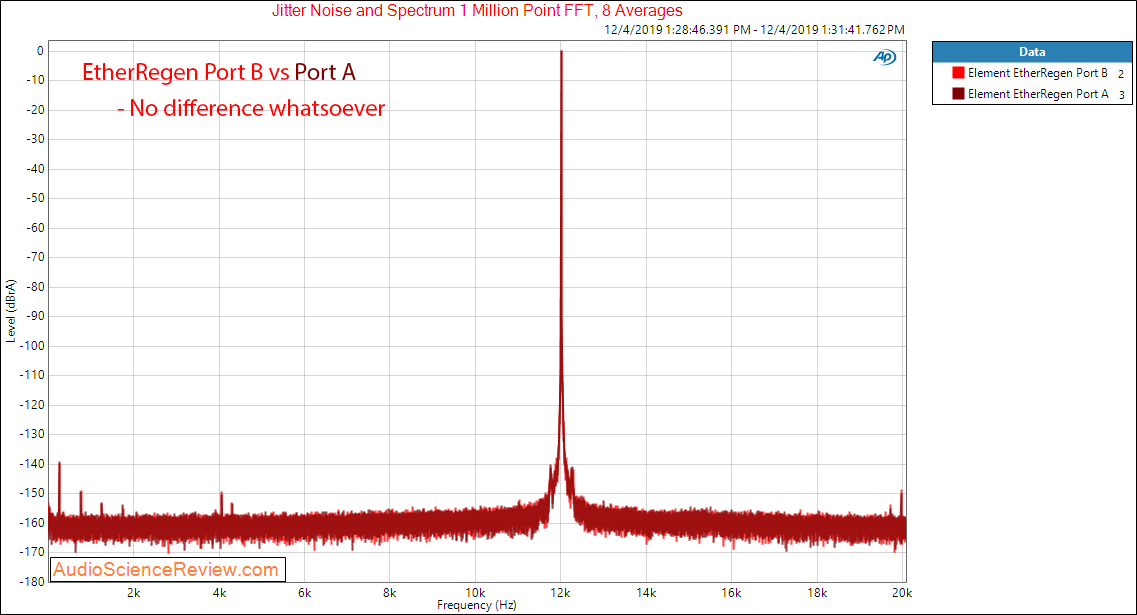
Task: Click the 6k frequency axis label
Action: pyautogui.click(x=305, y=593)
